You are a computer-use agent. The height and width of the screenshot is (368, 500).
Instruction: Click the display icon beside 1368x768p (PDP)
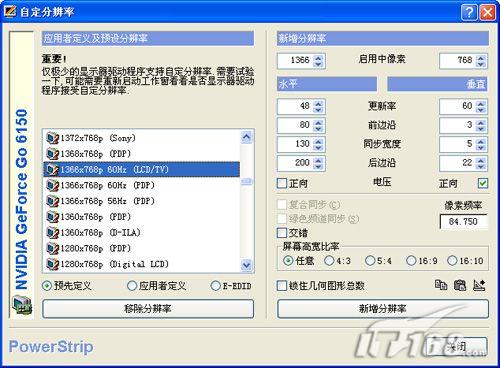coord(52,154)
